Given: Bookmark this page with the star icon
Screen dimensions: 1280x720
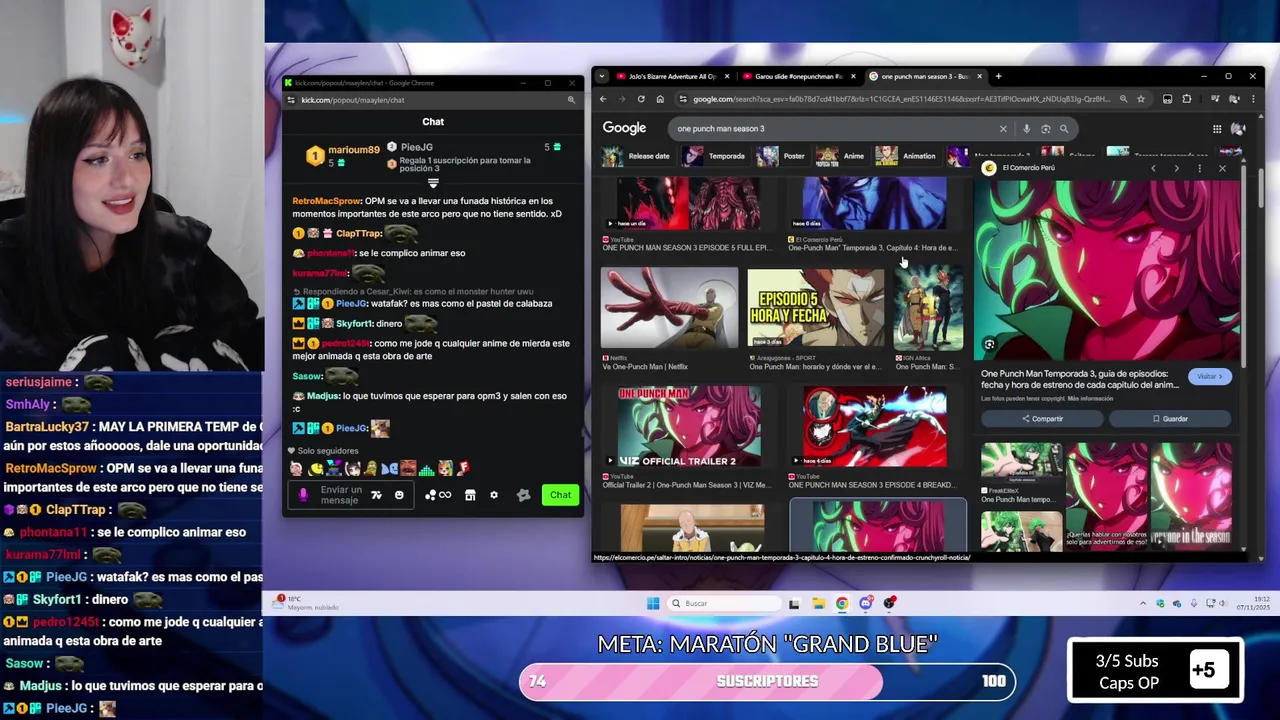Looking at the screenshot, I should pos(1141,99).
